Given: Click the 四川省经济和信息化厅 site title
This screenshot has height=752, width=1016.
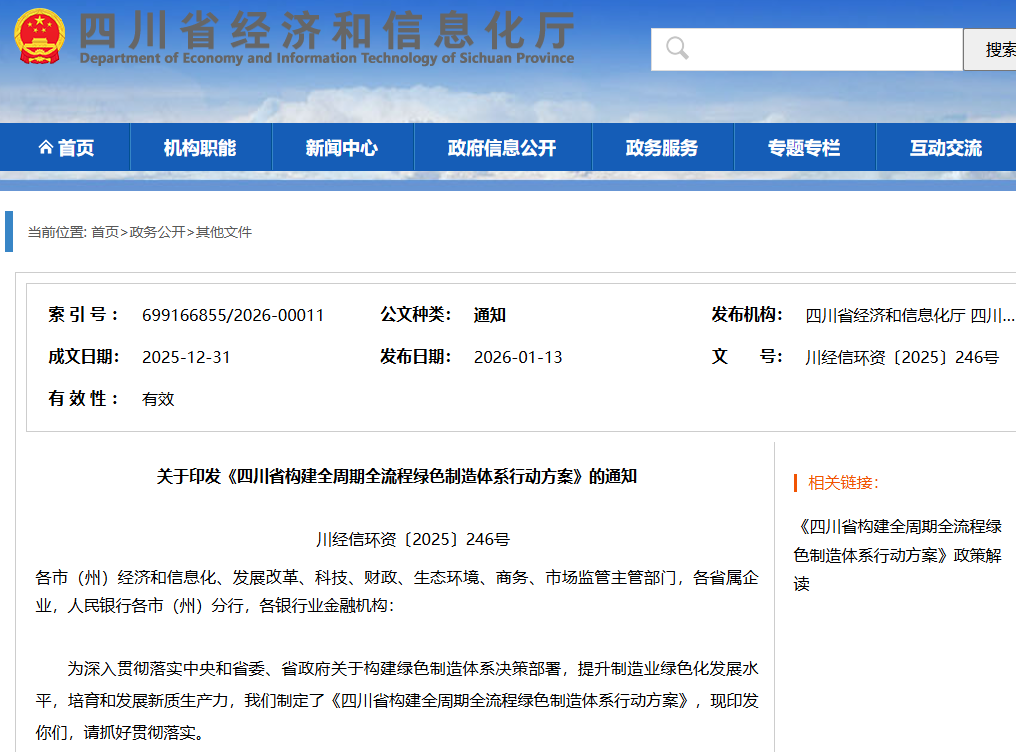Looking at the screenshot, I should (326, 33).
